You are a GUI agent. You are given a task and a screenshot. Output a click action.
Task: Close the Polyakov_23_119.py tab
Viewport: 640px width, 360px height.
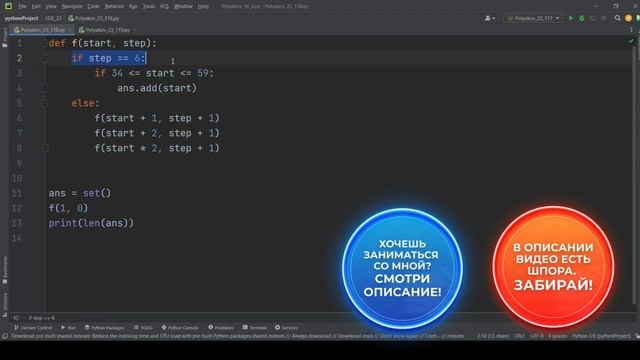tap(135, 30)
